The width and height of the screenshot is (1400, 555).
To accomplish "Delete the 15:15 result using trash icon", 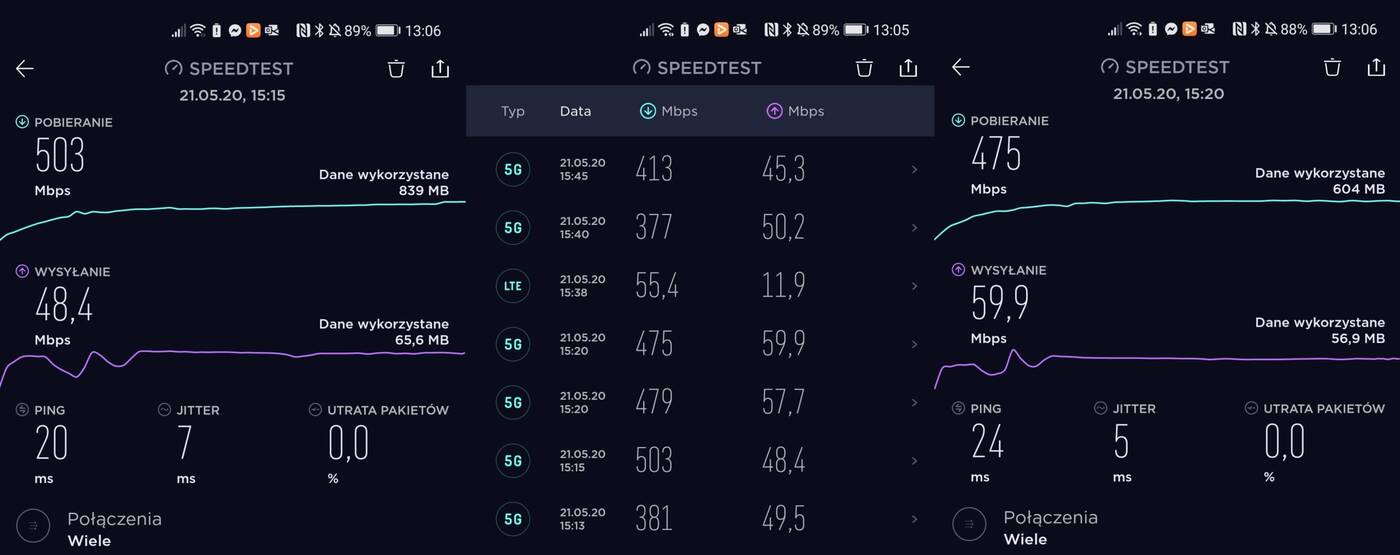I will [396, 68].
